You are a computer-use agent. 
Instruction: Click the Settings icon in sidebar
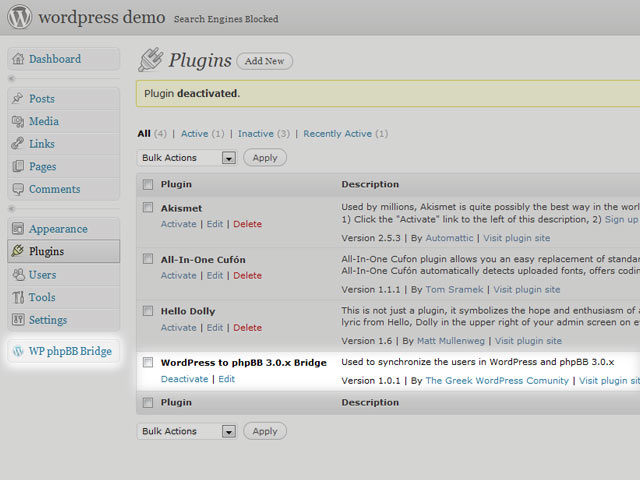pyautogui.click(x=18, y=319)
